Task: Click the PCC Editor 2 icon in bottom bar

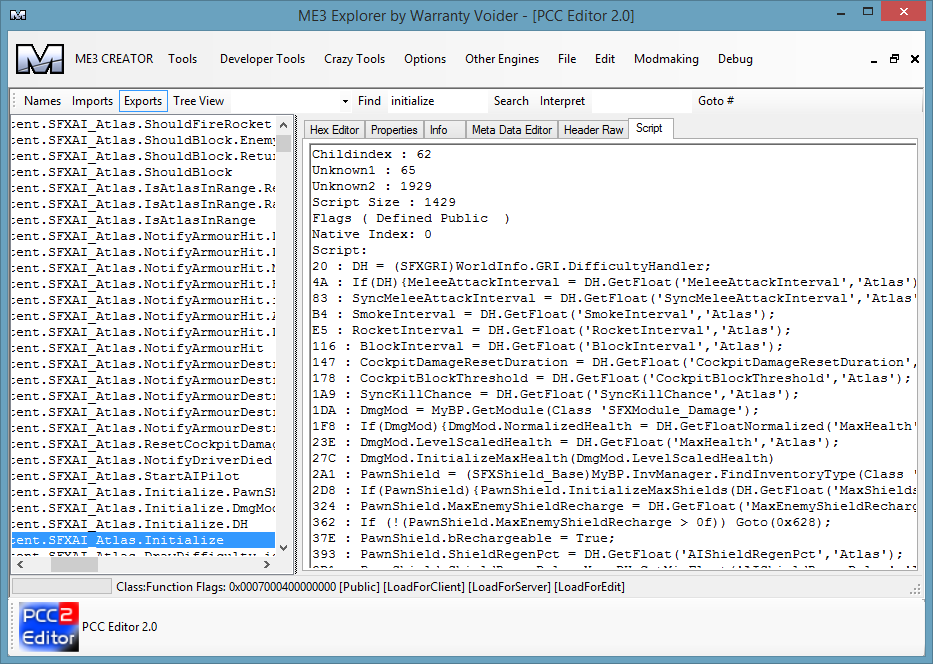Action: click(x=48, y=627)
